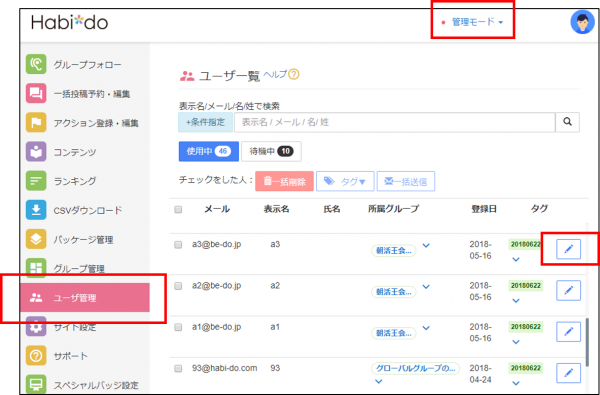Expand group chevron under グローバルグループの...
This screenshot has width=600, height=395.
(x=378, y=381)
